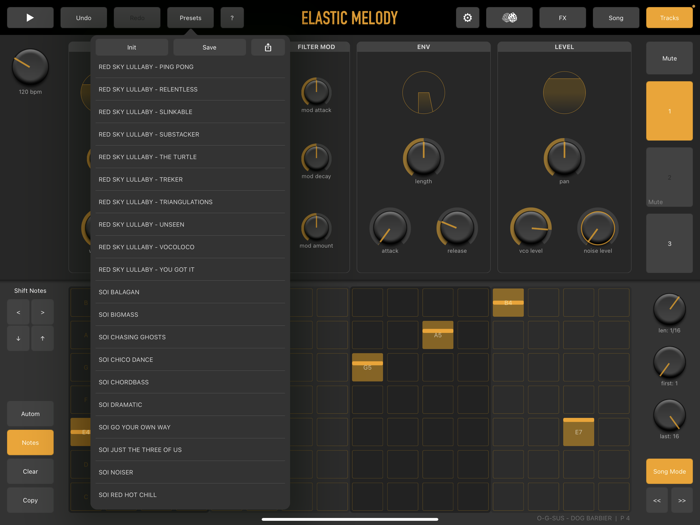Click the mod amount knob
Image resolution: width=700 pixels, height=525 pixels.
[317, 227]
